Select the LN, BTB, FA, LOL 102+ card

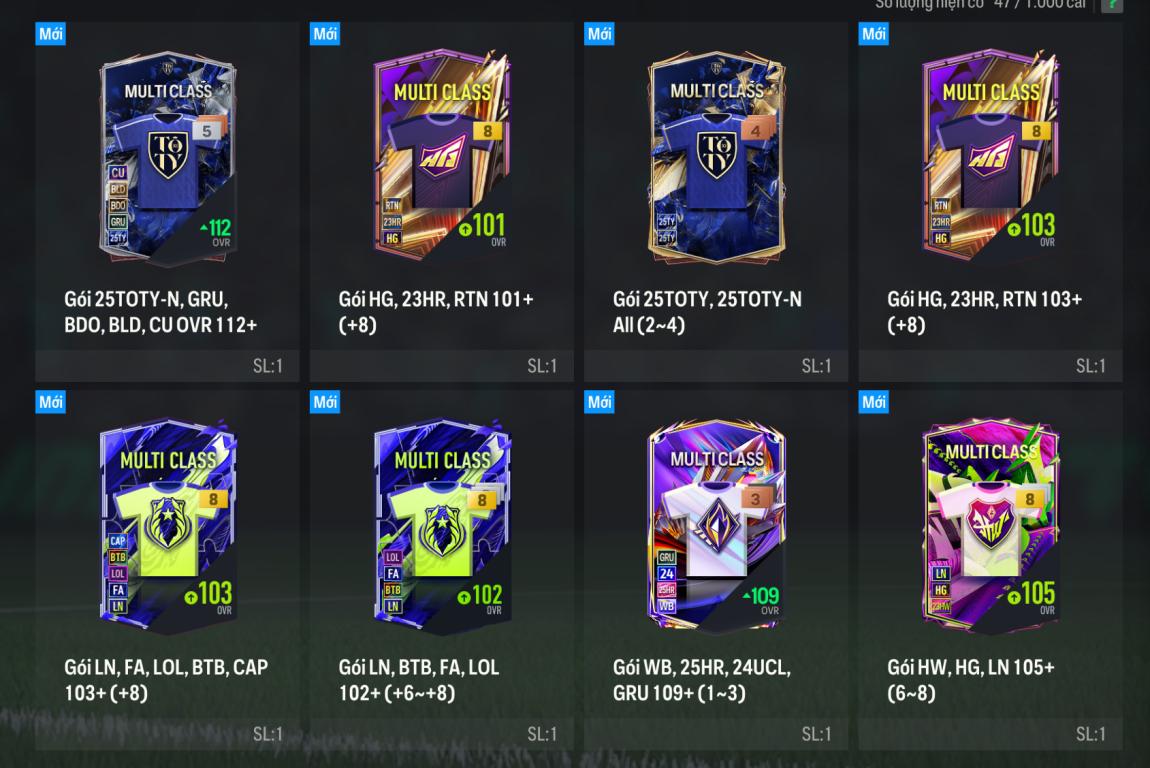[442, 570]
